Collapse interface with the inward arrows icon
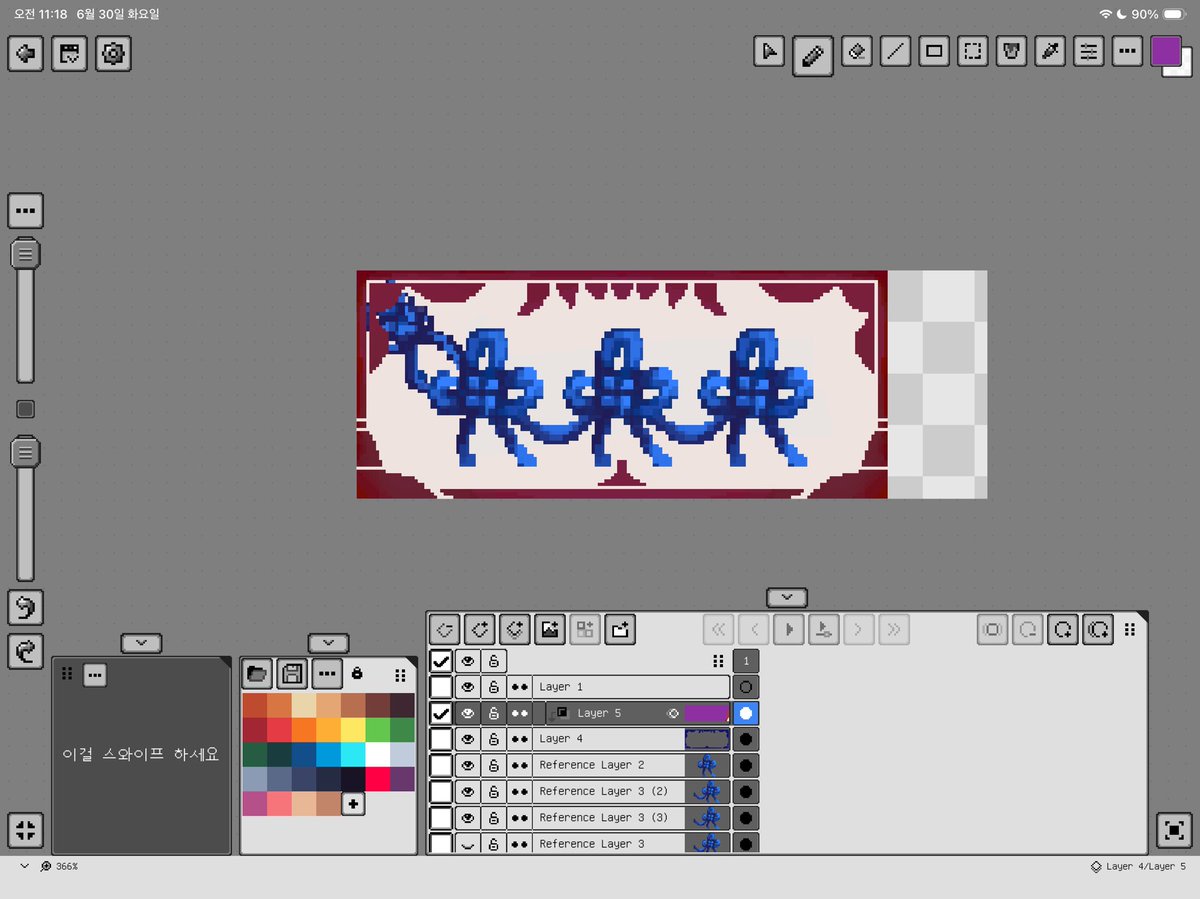 (x=26, y=829)
